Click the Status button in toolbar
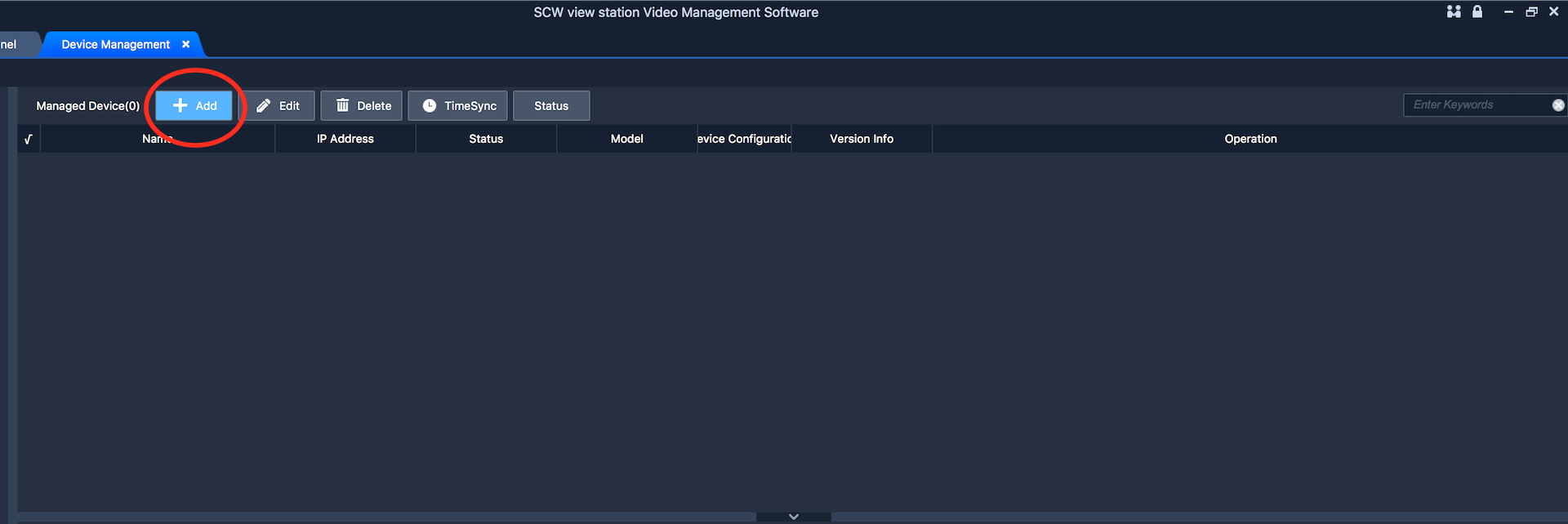 (551, 105)
